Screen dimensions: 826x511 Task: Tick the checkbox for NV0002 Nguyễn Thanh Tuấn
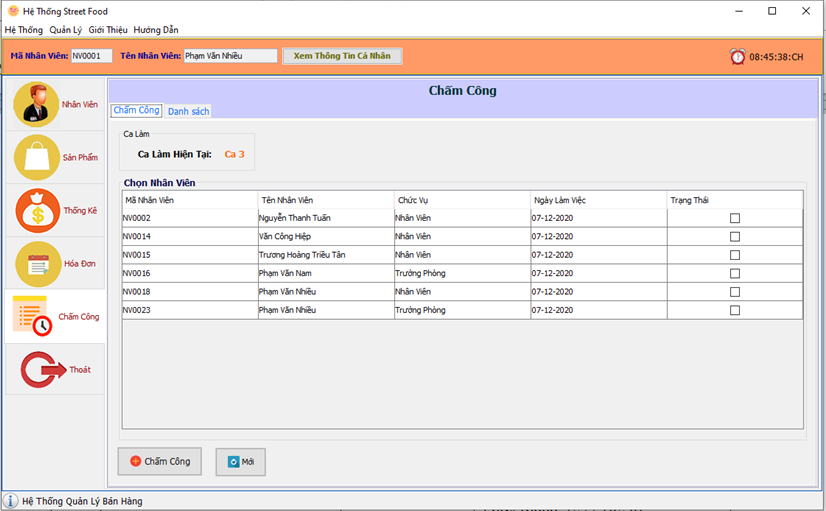point(735,218)
